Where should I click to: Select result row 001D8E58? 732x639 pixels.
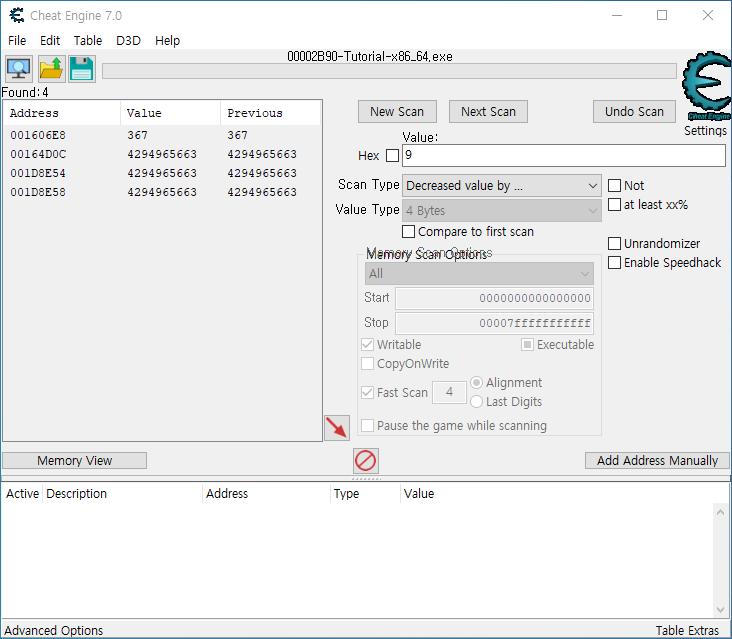point(162,192)
